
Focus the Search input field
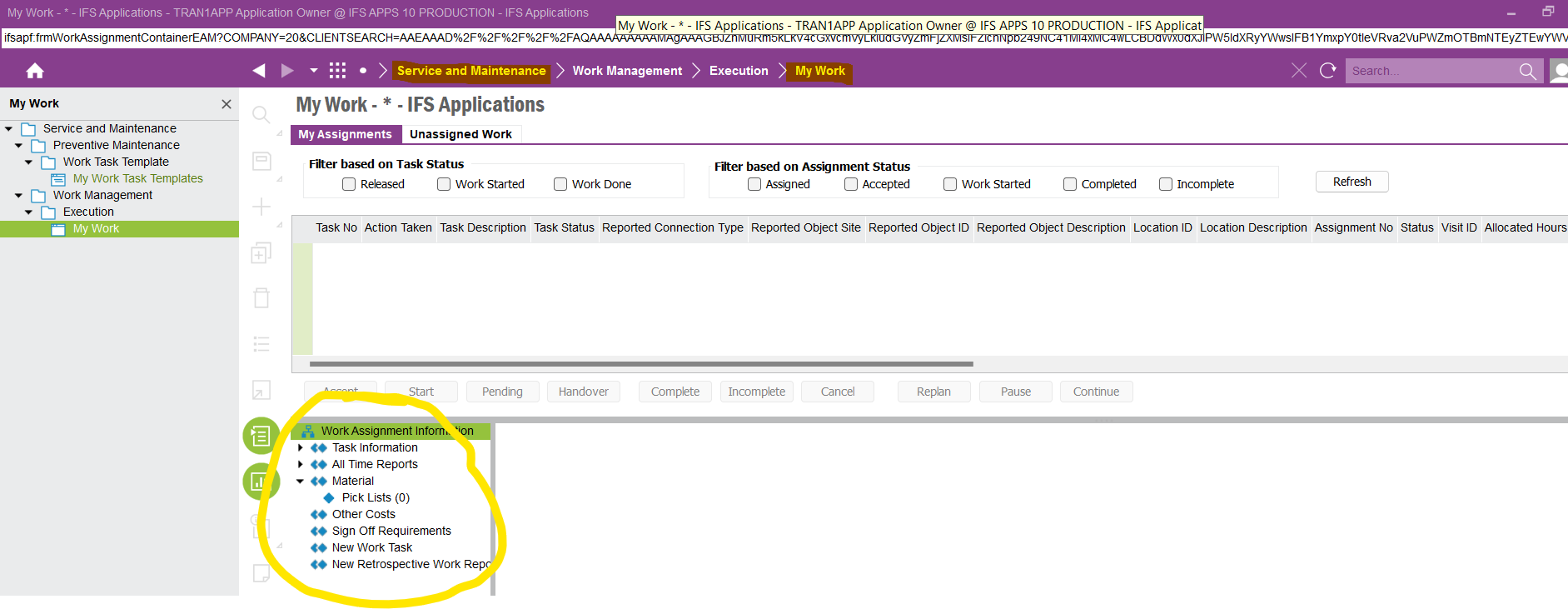click(x=1430, y=71)
